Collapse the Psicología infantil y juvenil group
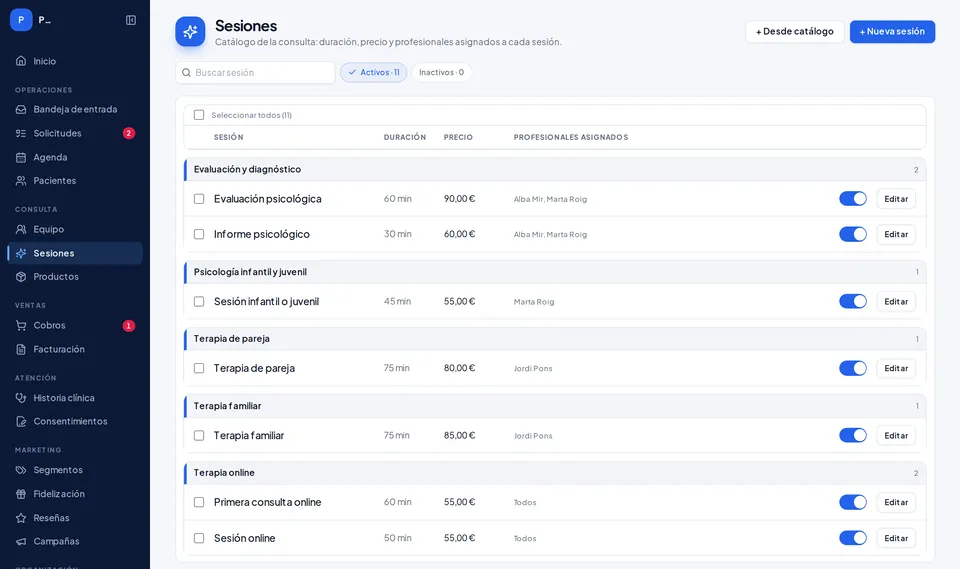960x569 pixels. (555, 272)
